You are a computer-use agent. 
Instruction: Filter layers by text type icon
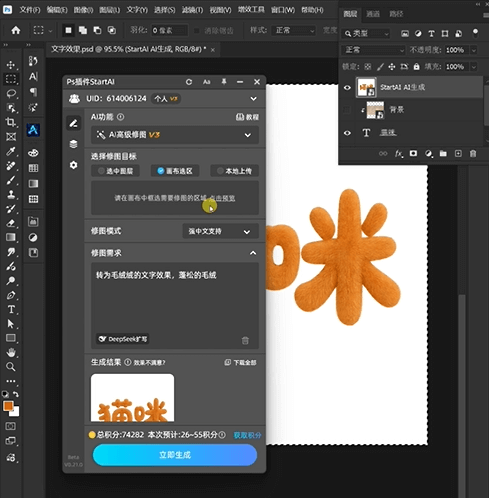tap(431, 34)
